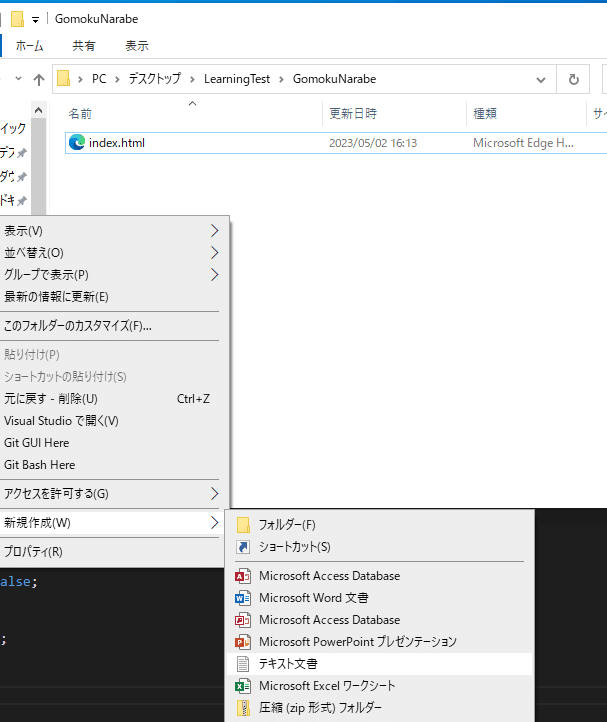
Task: Click 圧縮 (zip 形式) フォルダー icon
Action: pos(243,708)
